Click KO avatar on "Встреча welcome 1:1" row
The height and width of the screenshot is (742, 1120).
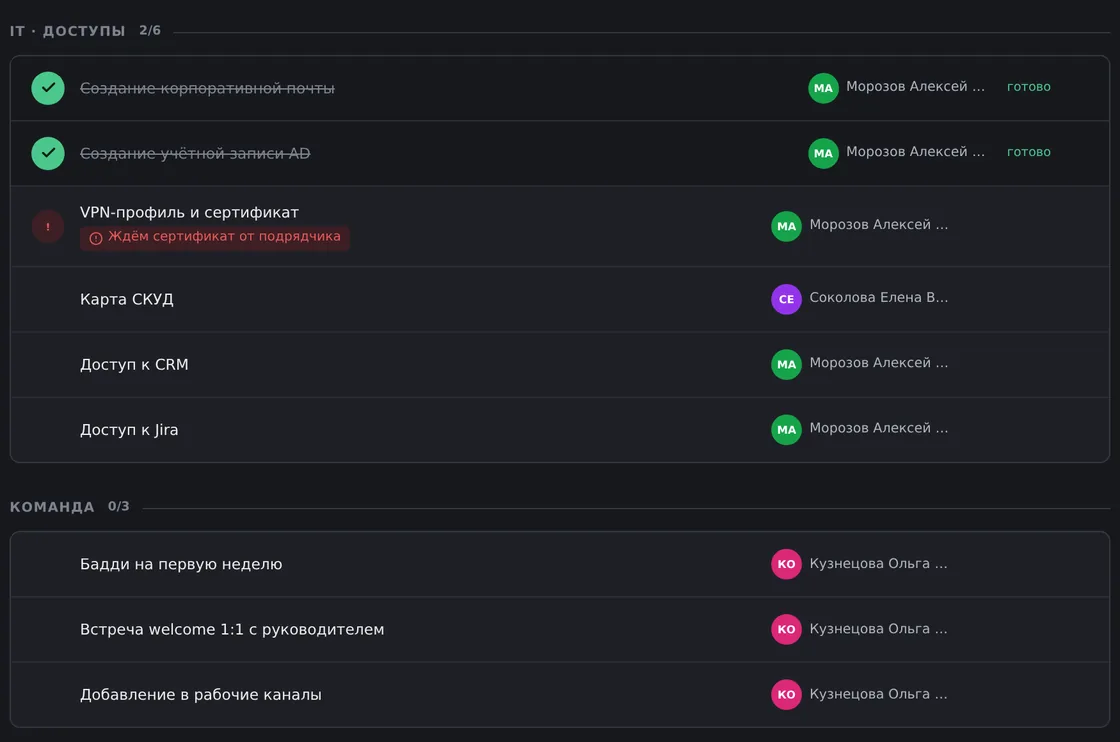[786, 629]
